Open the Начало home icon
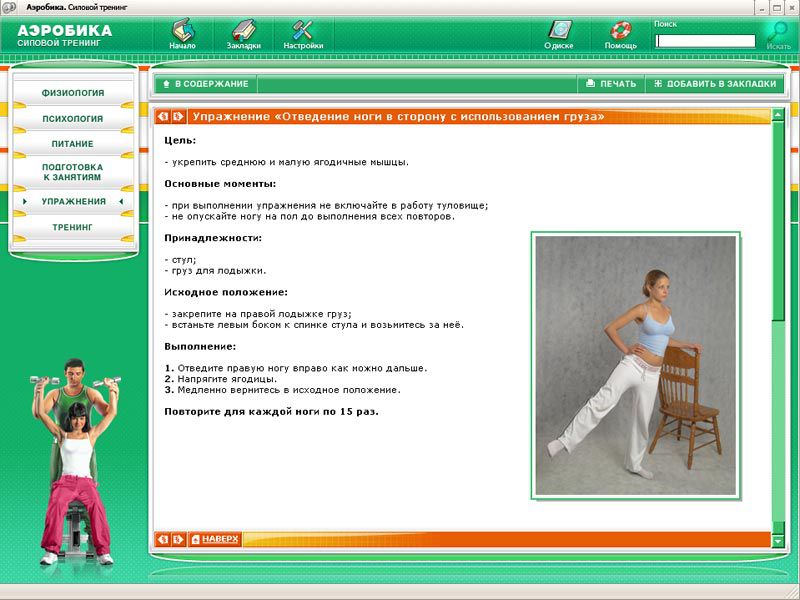The image size is (800, 600). (x=182, y=30)
